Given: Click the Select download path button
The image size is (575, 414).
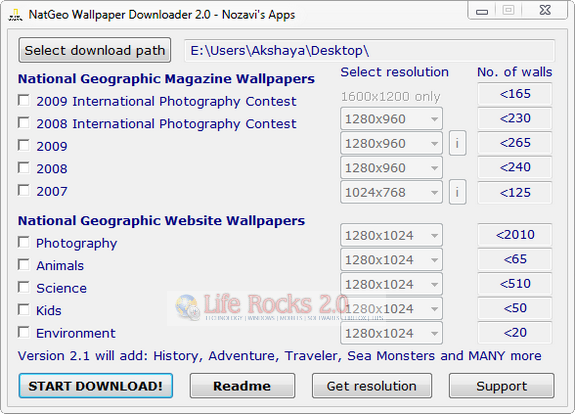Looking at the screenshot, I should click(x=95, y=50).
